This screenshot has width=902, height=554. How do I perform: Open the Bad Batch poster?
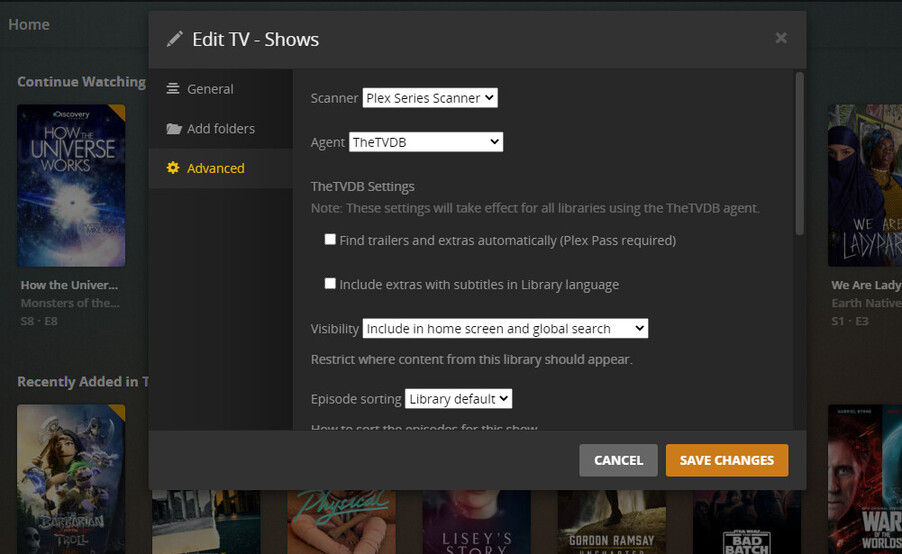pyautogui.click(x=747, y=522)
